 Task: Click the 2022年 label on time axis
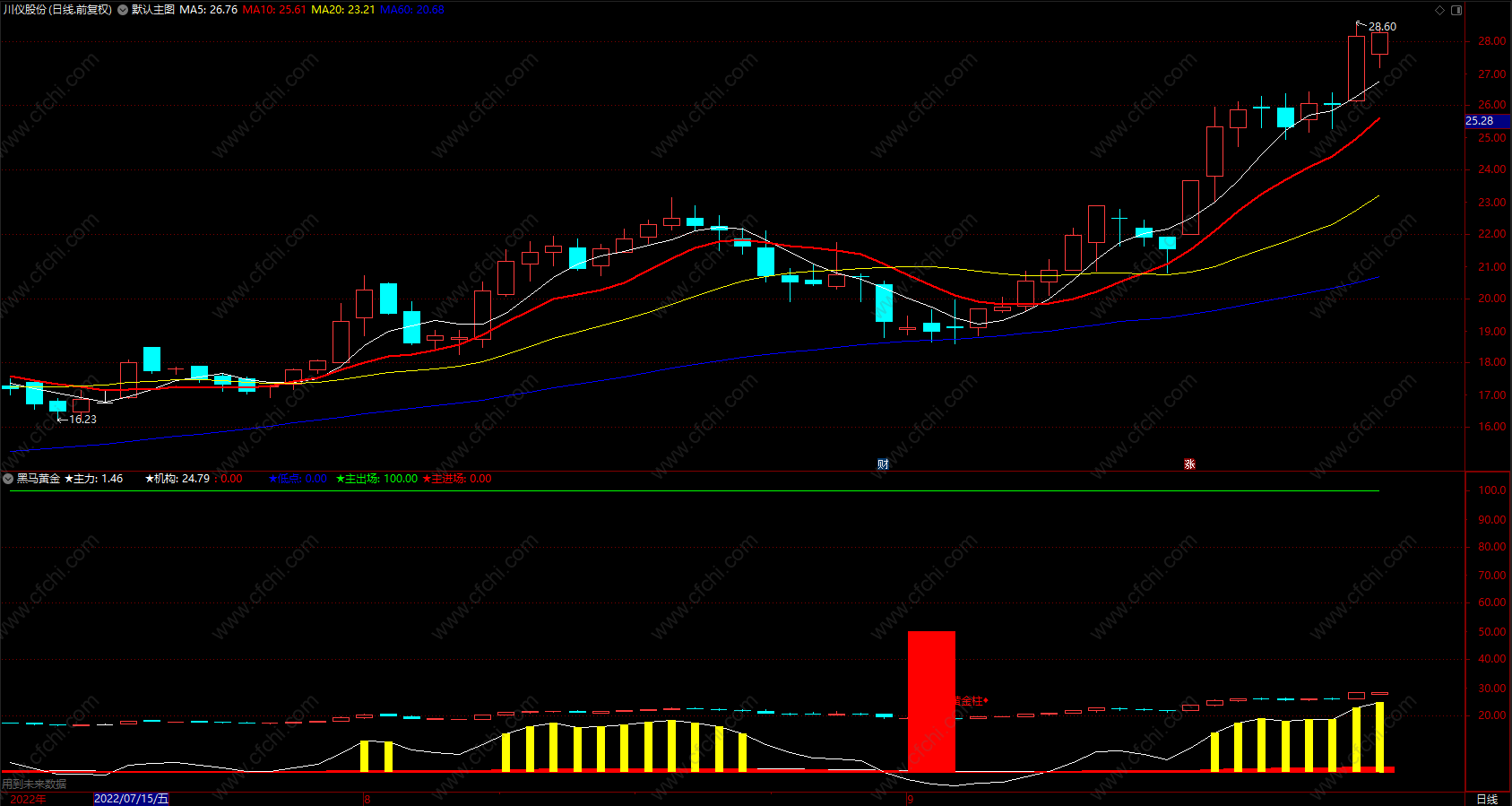[28, 799]
